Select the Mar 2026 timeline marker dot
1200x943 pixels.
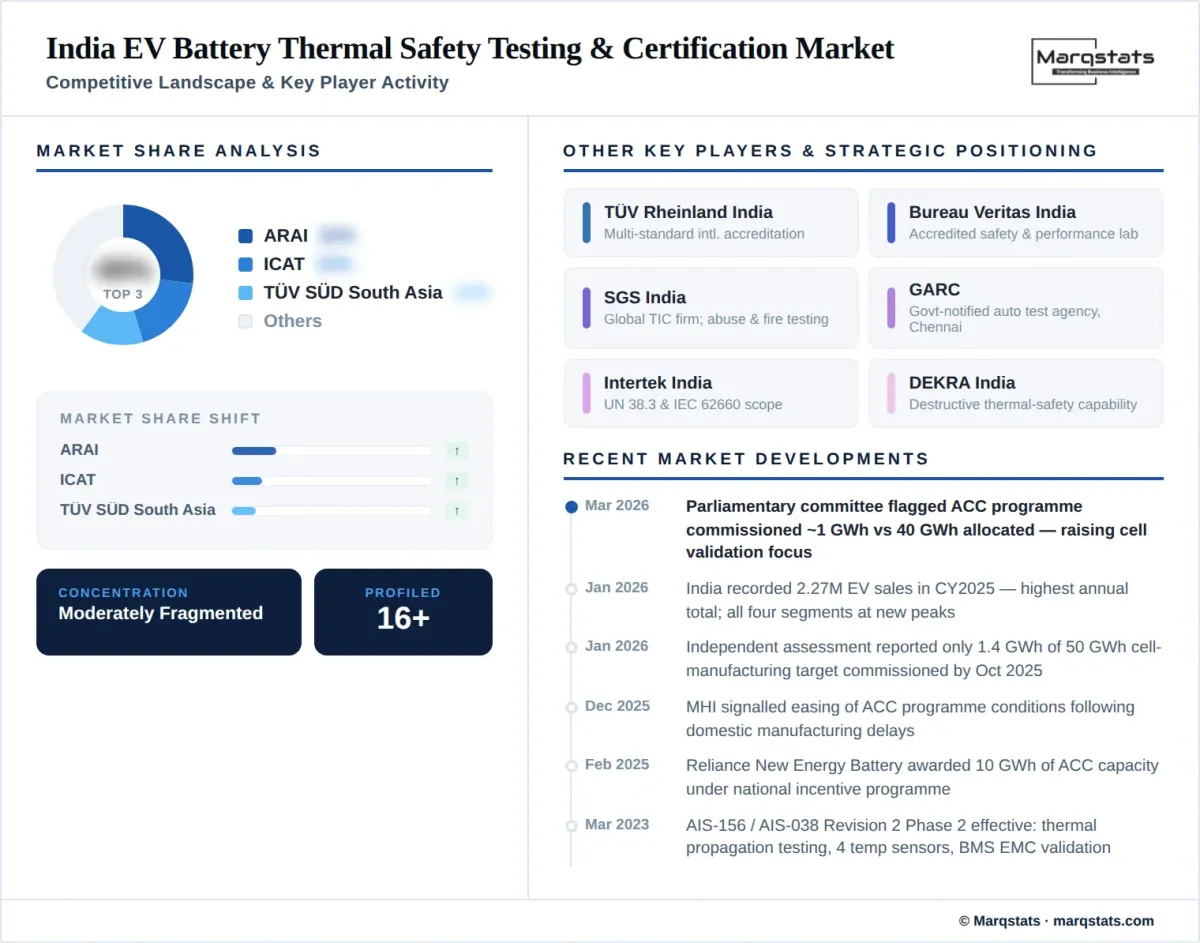pos(571,507)
